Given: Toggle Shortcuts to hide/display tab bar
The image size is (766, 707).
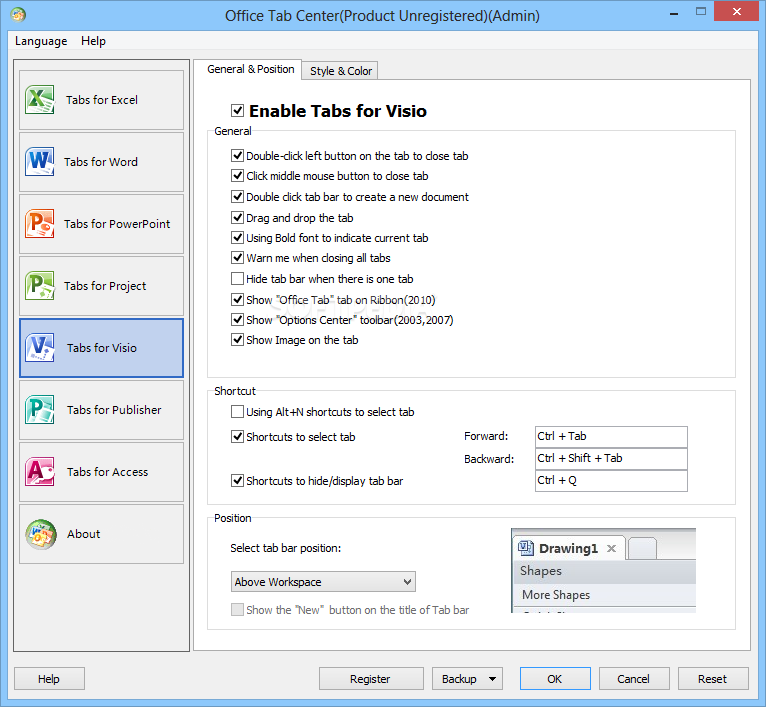Looking at the screenshot, I should (x=237, y=480).
